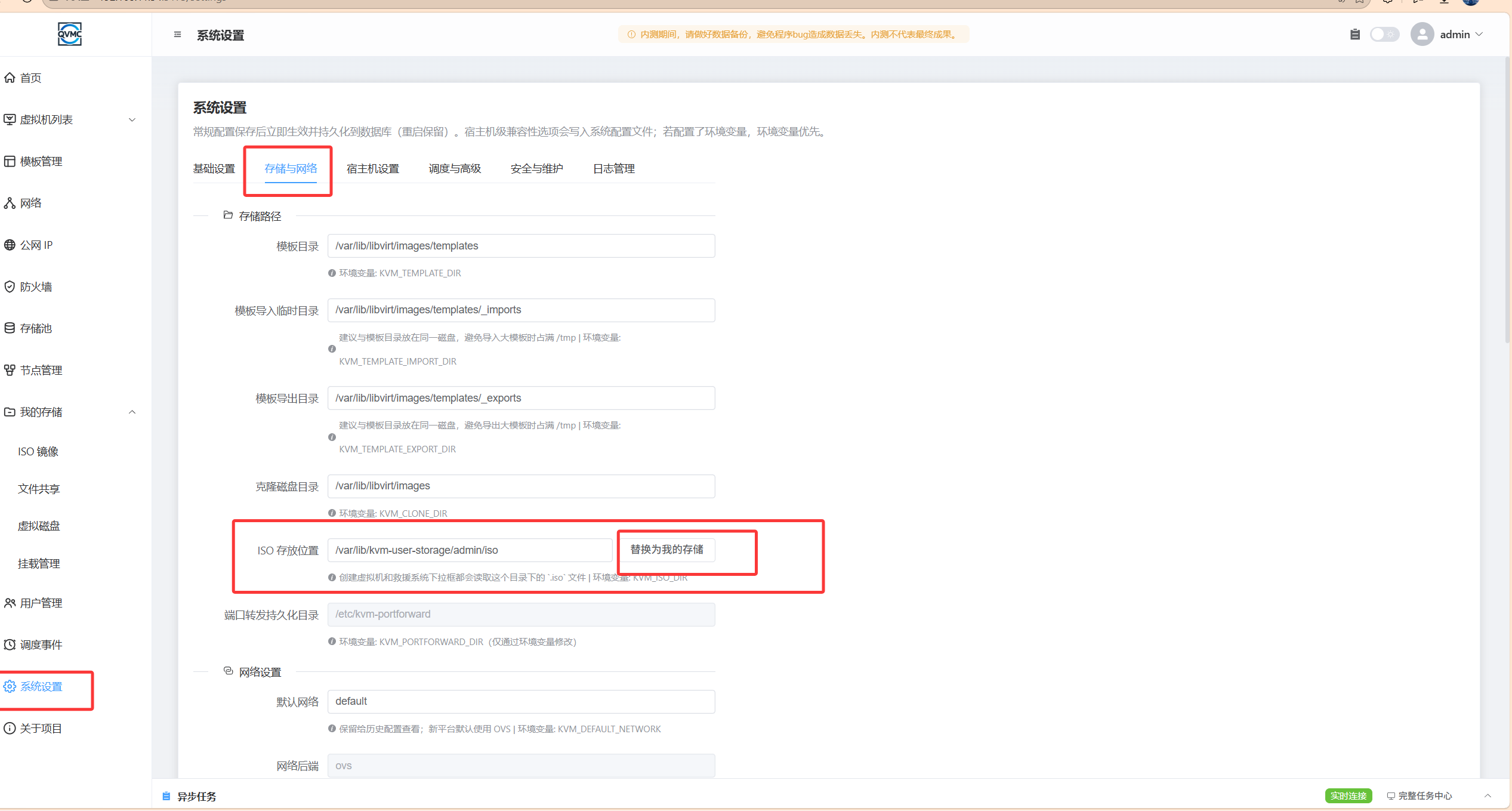Image resolution: width=1512 pixels, height=811 pixels.
Task: Expand the async task panel chevron
Action: (1488, 796)
